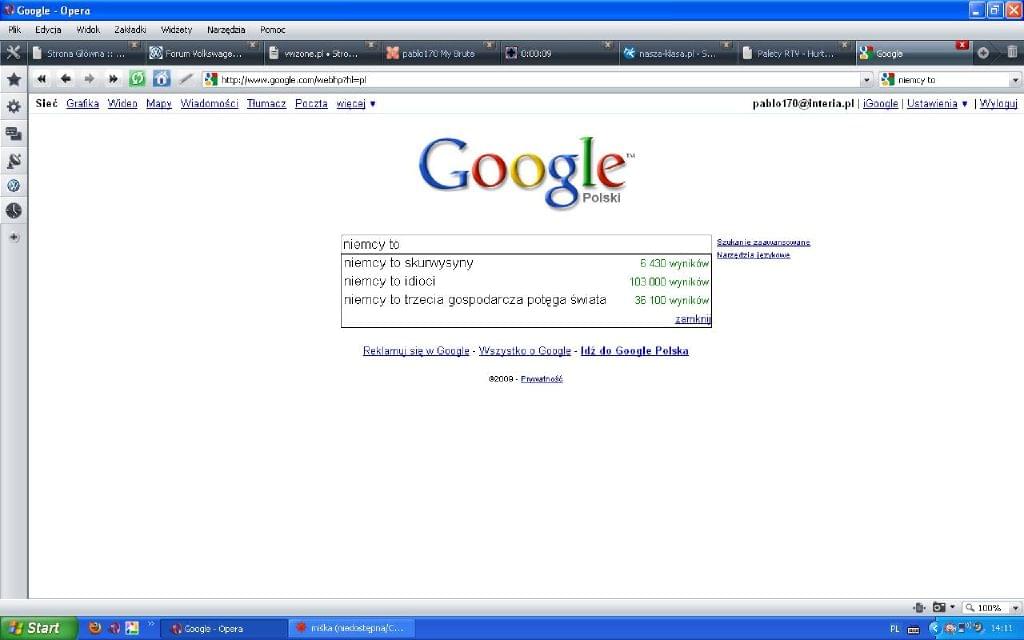Viewport: 1024px width, 640px height.
Task: Show hidden system tray icons
Action: click(935, 628)
